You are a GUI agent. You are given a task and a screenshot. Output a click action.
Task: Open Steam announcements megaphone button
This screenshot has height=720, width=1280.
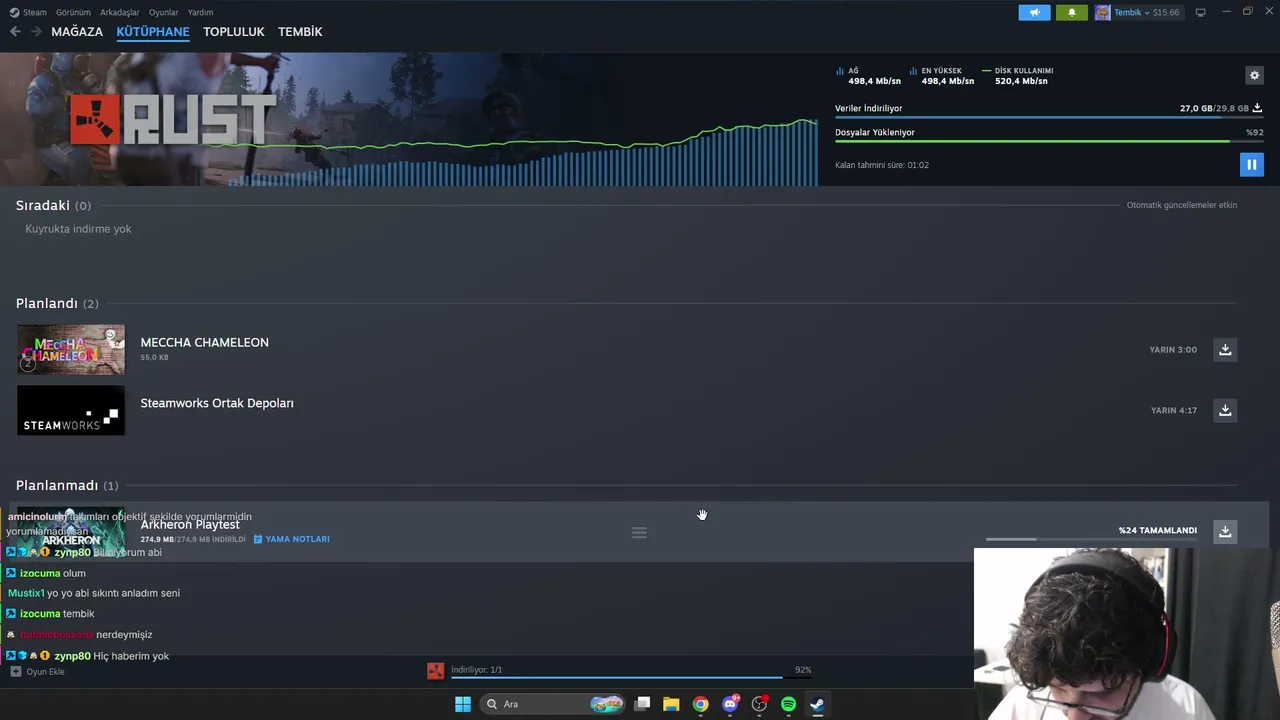click(x=1035, y=12)
